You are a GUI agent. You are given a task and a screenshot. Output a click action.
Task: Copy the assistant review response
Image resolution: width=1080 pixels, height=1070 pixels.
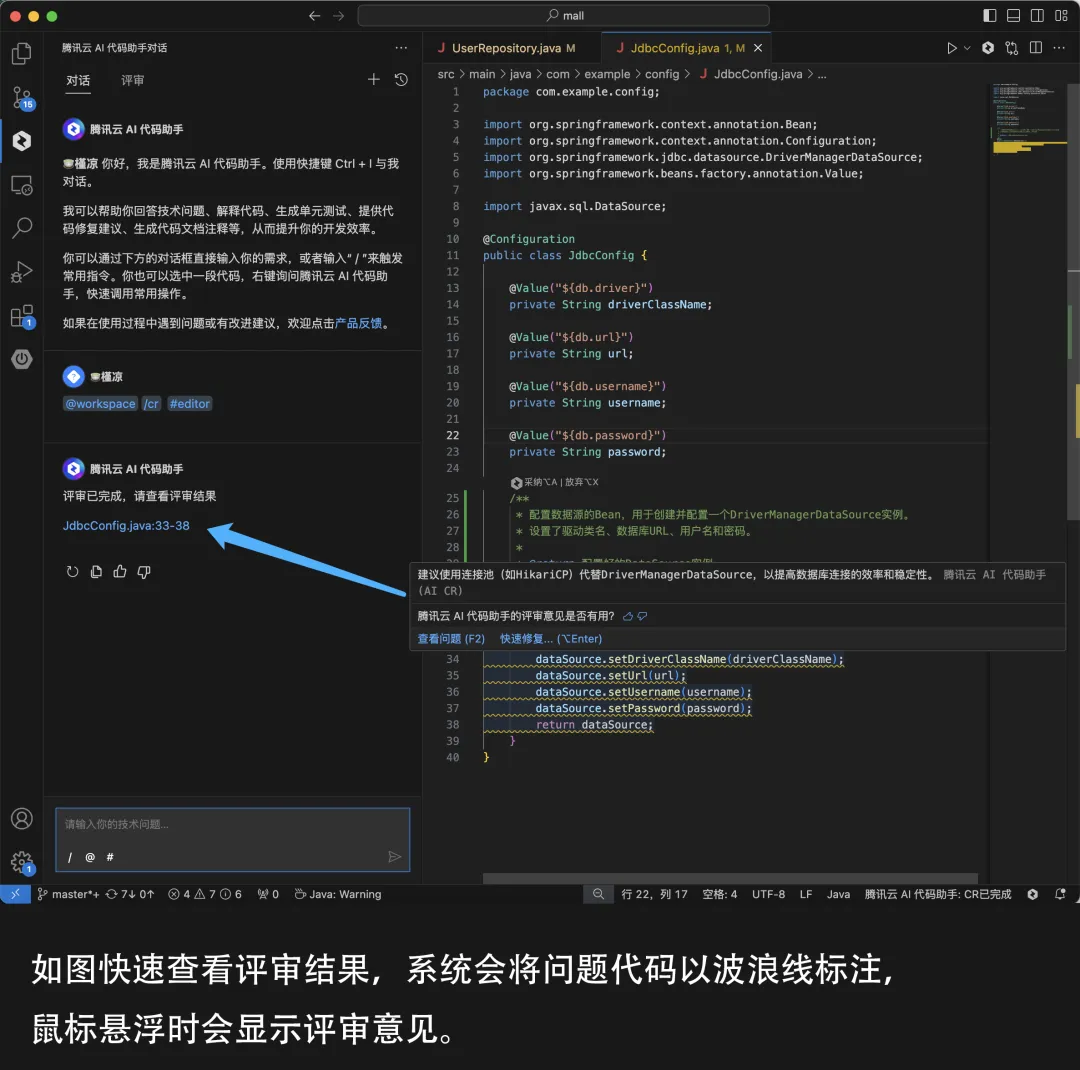(x=96, y=571)
